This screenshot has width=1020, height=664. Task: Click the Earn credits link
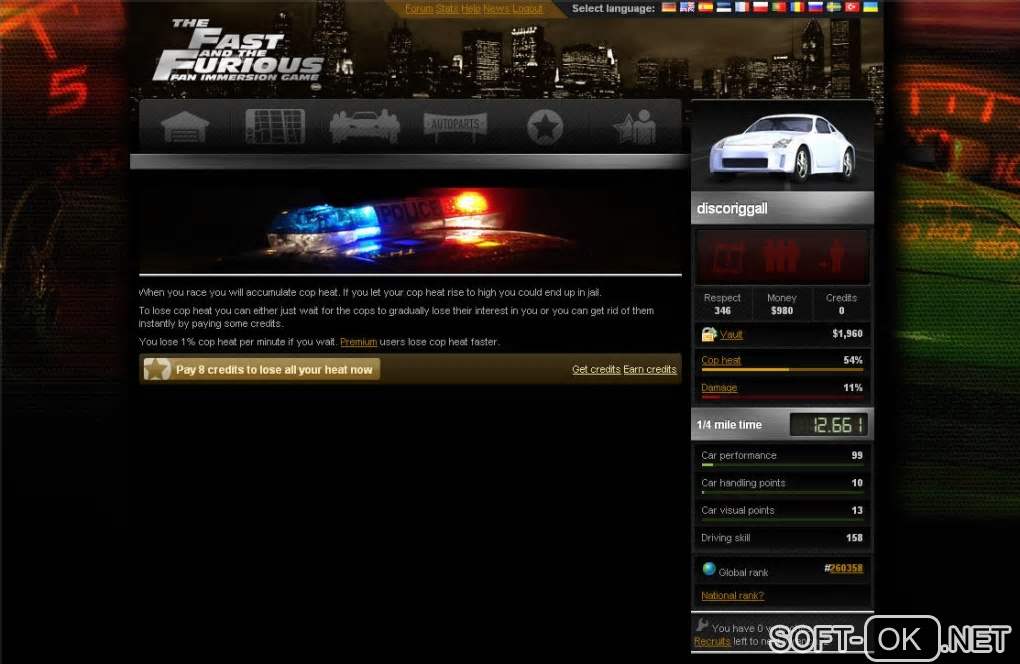click(650, 369)
